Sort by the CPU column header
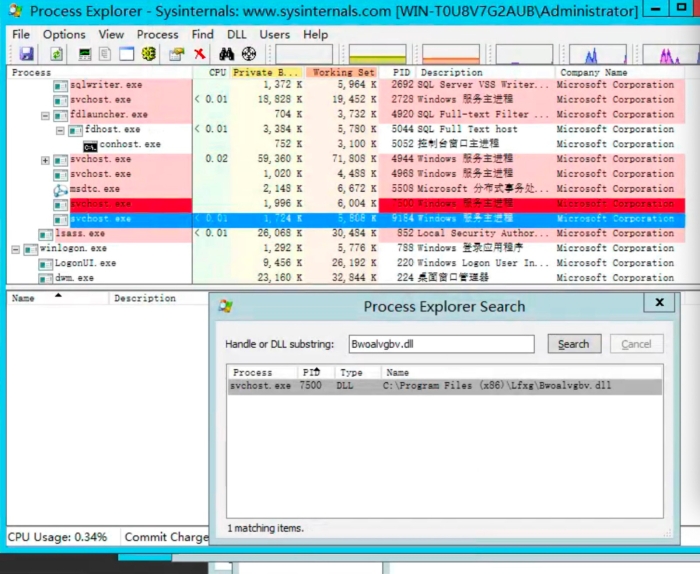This screenshot has width=700, height=574. [x=211, y=72]
